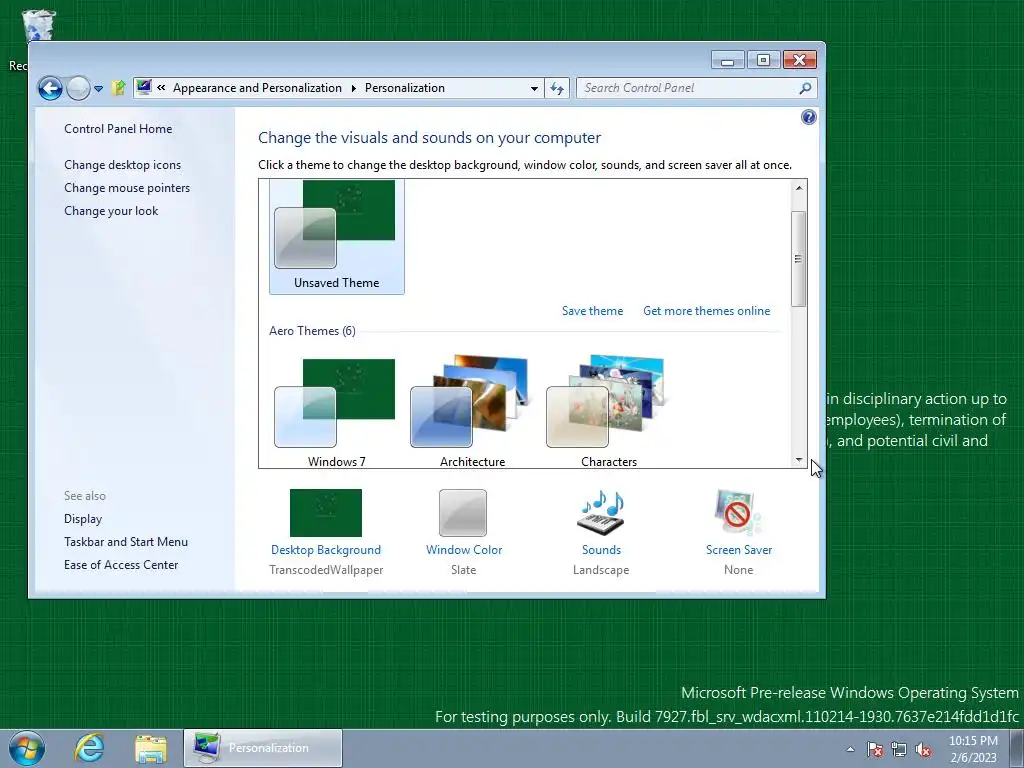Click the Back navigation arrow button
The image size is (1024, 768).
[x=50, y=88]
